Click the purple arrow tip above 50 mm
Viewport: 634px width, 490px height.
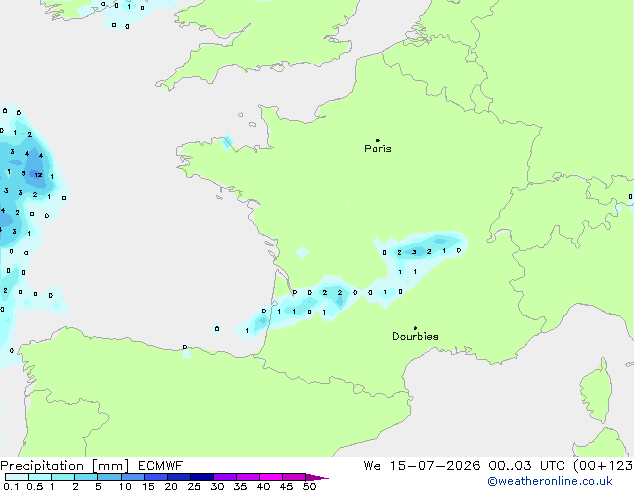[x=317, y=477]
